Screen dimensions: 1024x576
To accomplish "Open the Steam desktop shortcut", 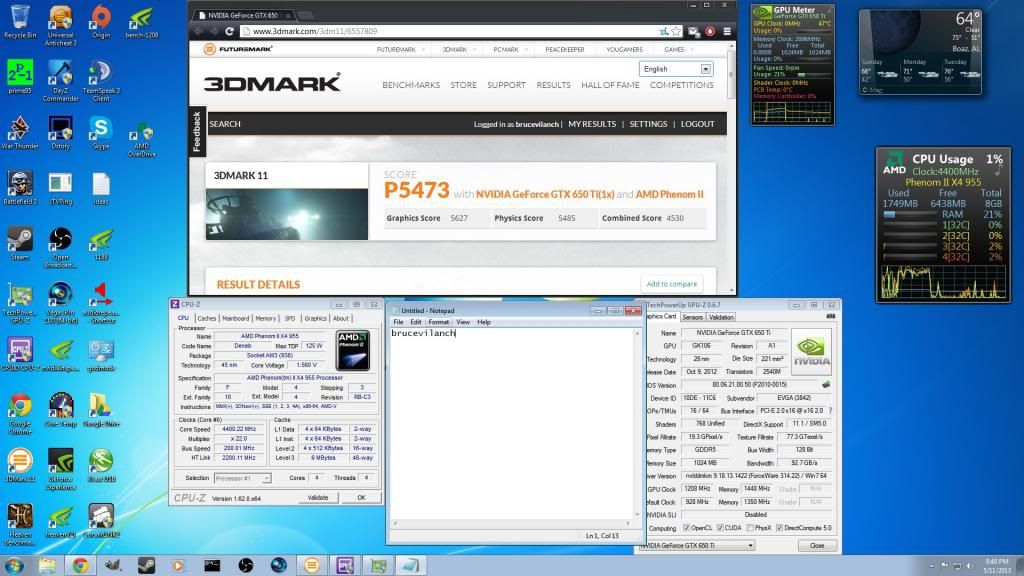I will 20,243.
